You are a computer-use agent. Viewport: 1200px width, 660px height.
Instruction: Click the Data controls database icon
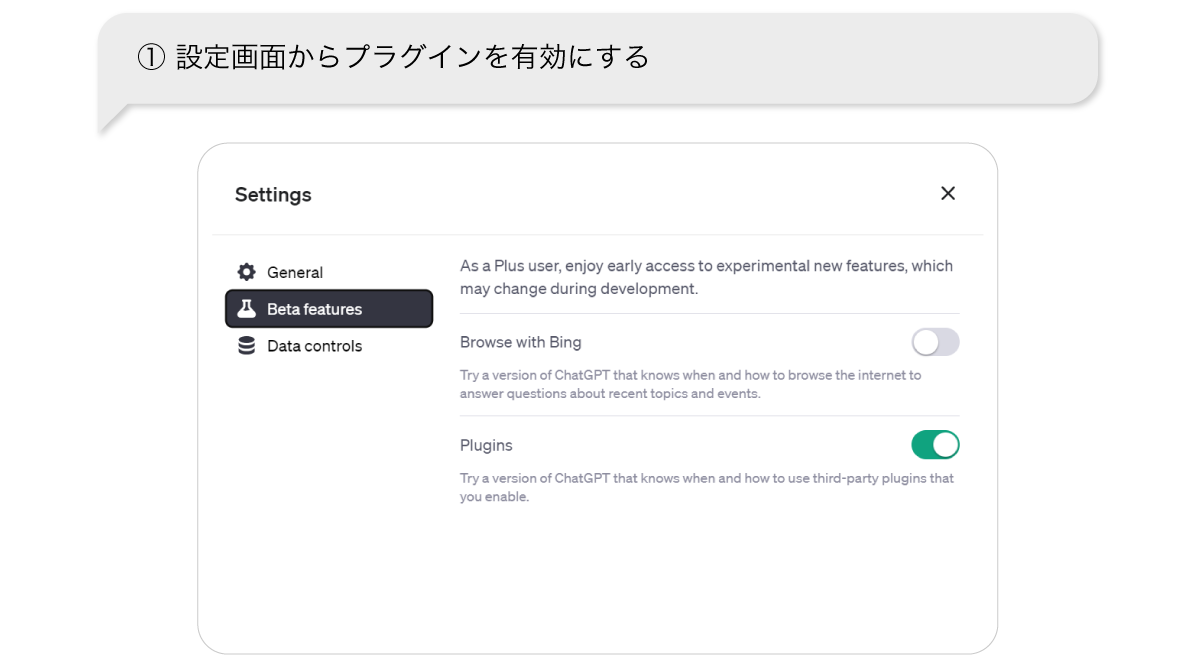click(x=246, y=346)
